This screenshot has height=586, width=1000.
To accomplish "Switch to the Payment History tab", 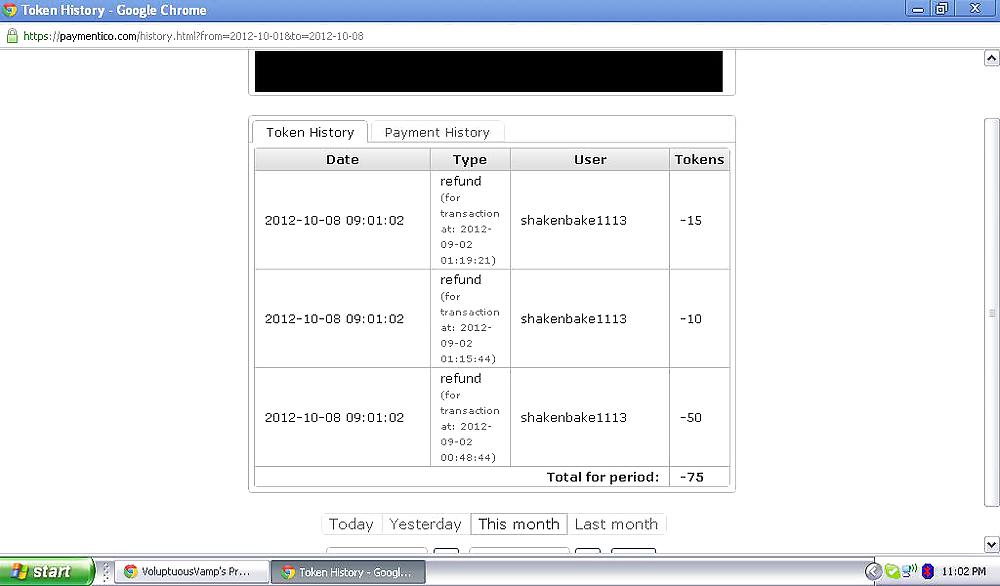I will click(437, 132).
